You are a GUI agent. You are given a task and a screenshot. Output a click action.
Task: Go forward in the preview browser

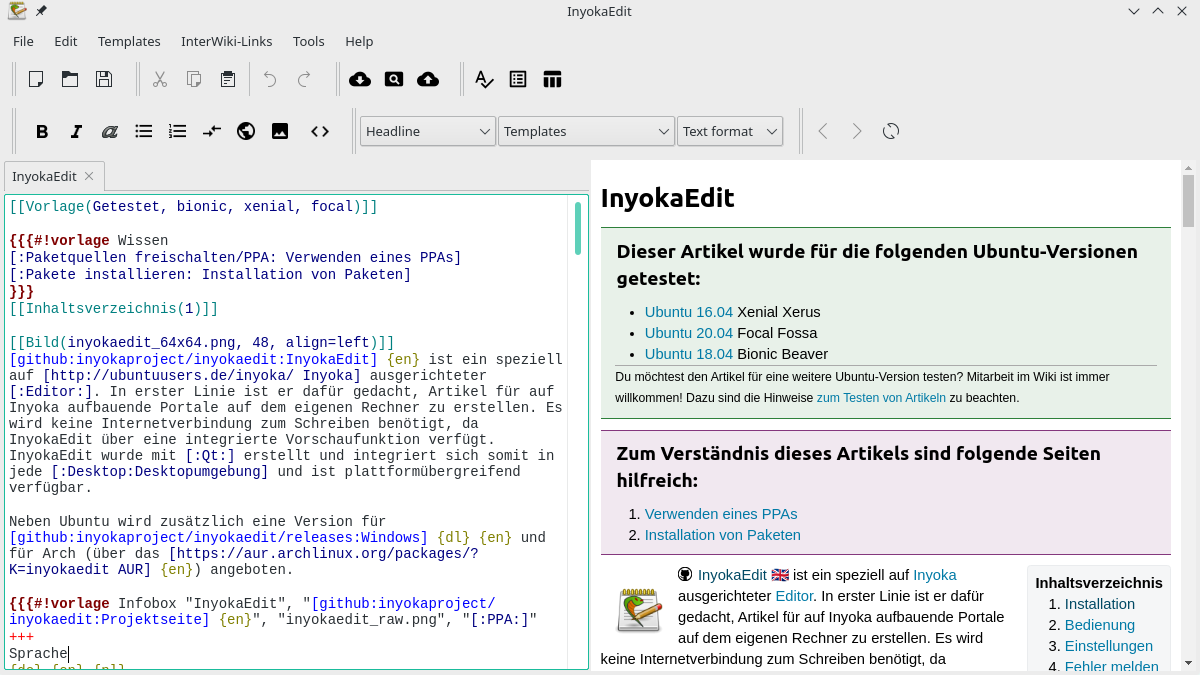[857, 131]
